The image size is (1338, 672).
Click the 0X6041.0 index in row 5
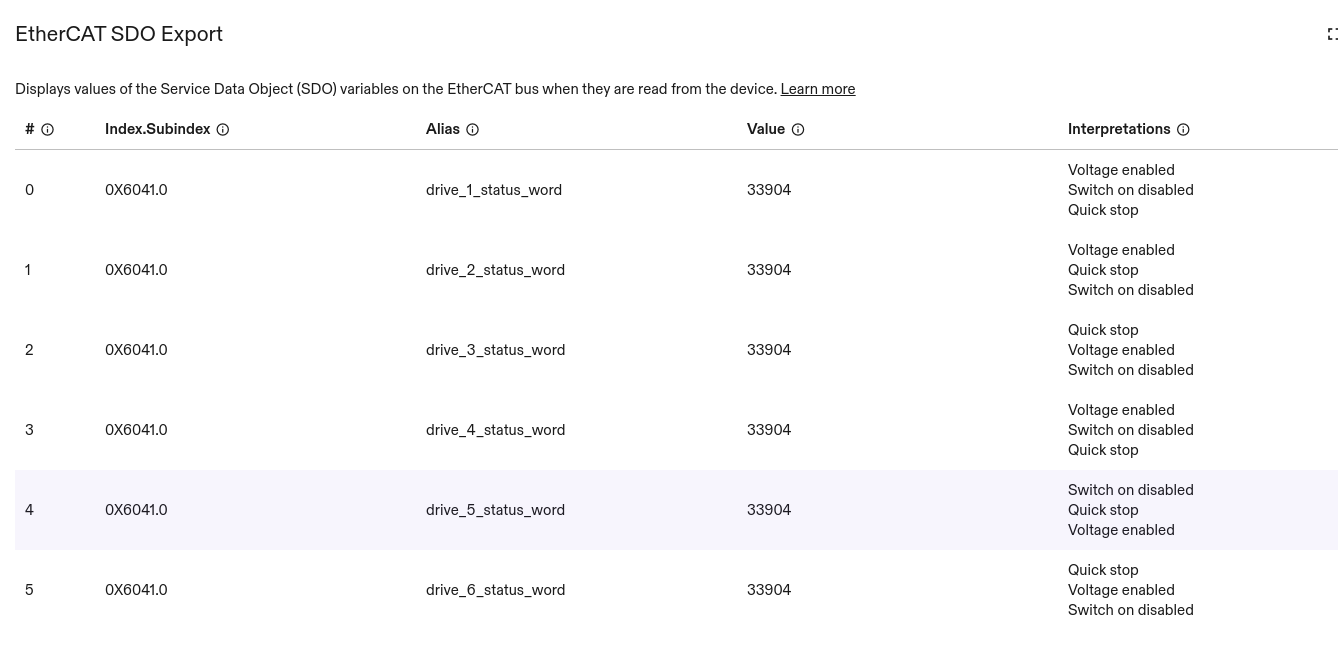click(x=136, y=590)
